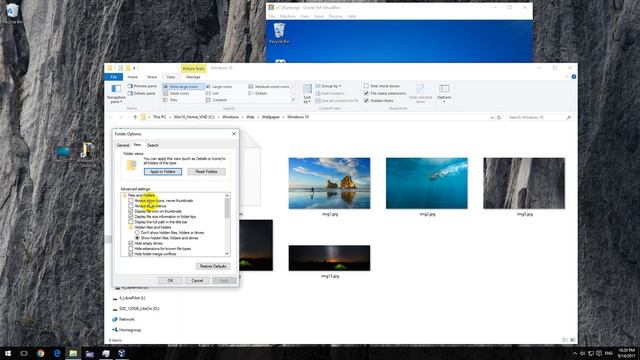Switch to large thumbnails view in status bar

(x=572, y=340)
